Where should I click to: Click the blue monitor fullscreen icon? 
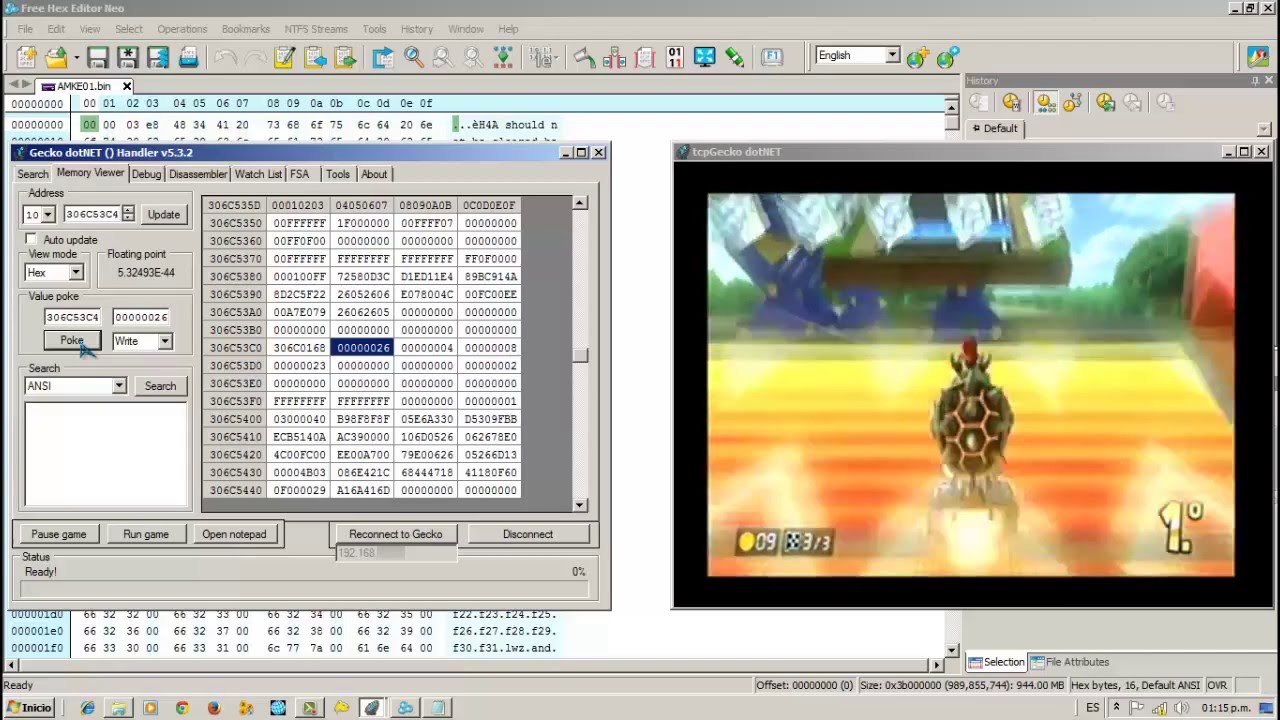pyautogui.click(x=705, y=57)
